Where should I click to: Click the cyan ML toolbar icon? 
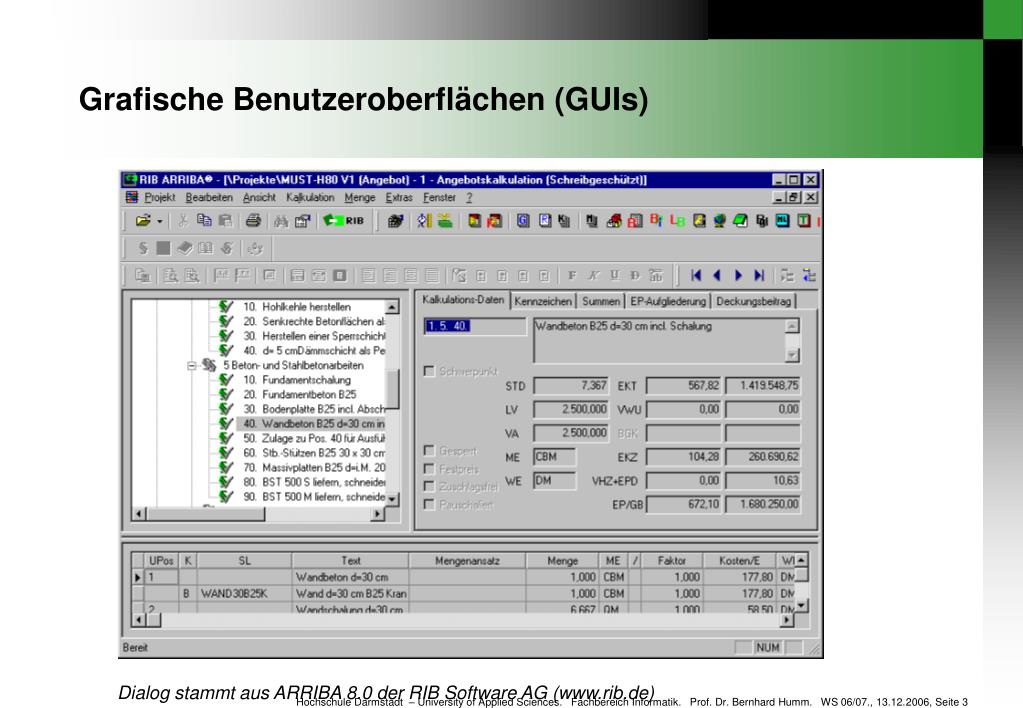782,221
